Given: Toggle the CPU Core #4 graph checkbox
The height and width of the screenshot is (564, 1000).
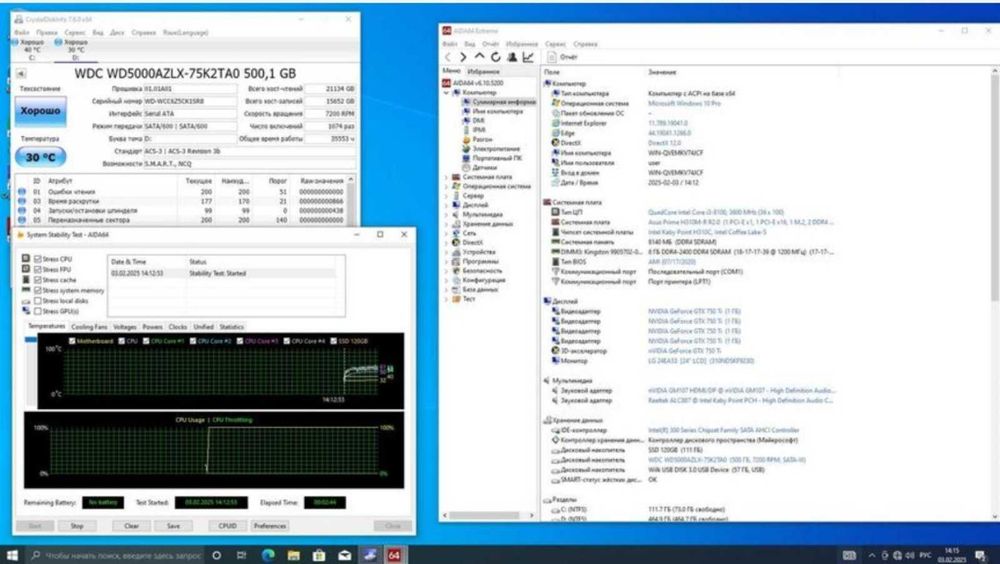Looking at the screenshot, I should (286, 341).
